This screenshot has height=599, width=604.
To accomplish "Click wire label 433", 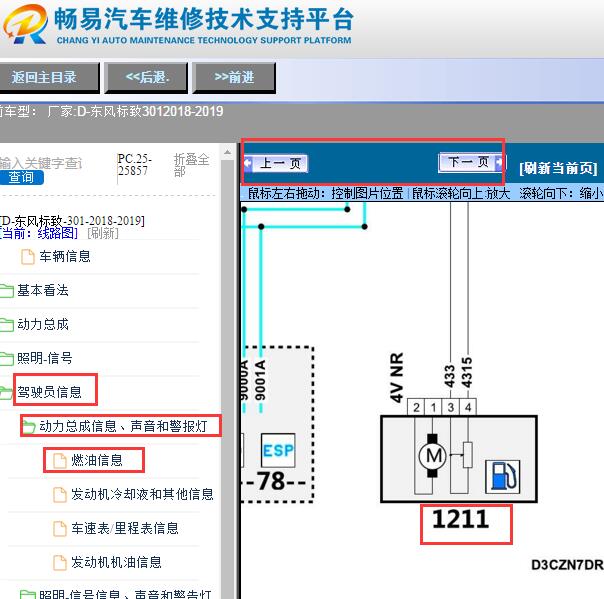I will point(450,376).
